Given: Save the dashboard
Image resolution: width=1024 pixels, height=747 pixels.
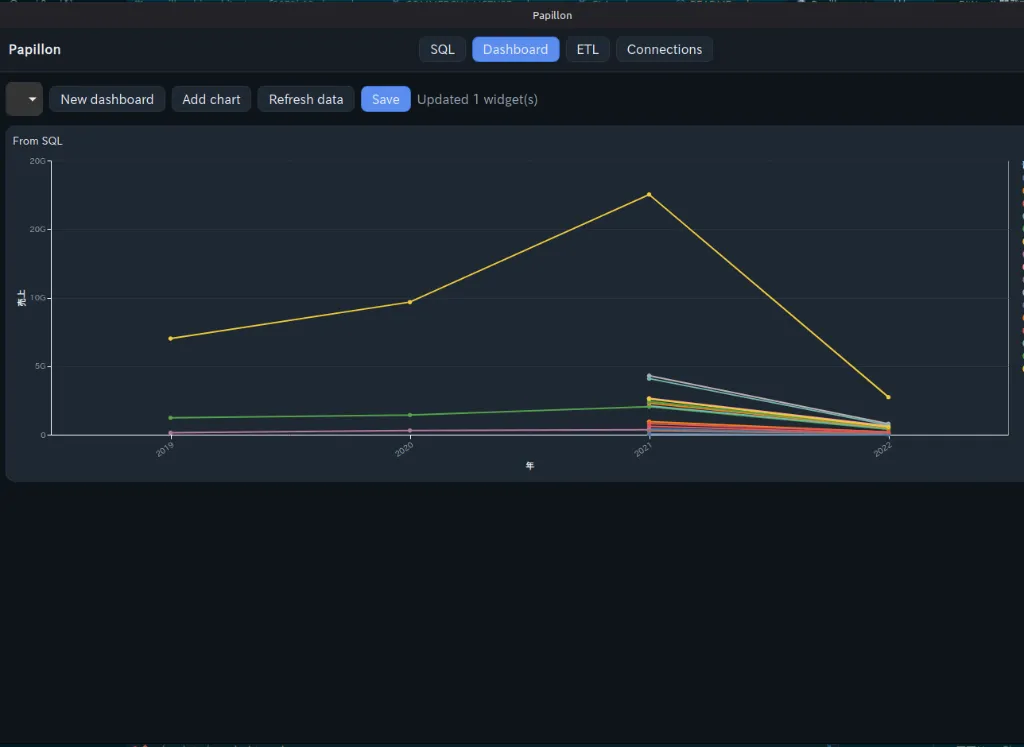Looking at the screenshot, I should pyautogui.click(x=385, y=99).
